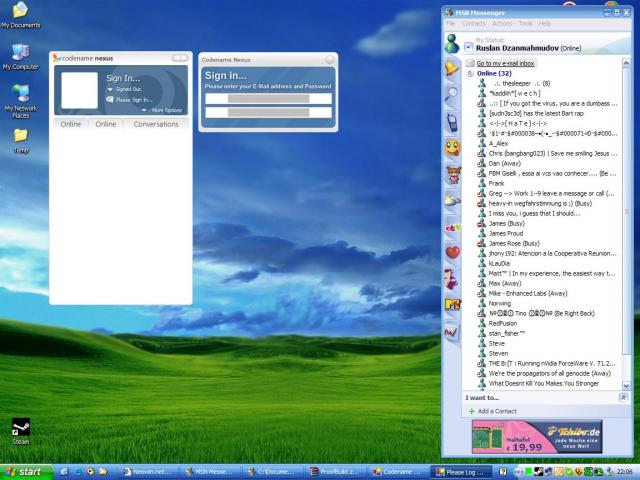Collapse the Online (32) contact group
640x480 pixels.
point(470,73)
